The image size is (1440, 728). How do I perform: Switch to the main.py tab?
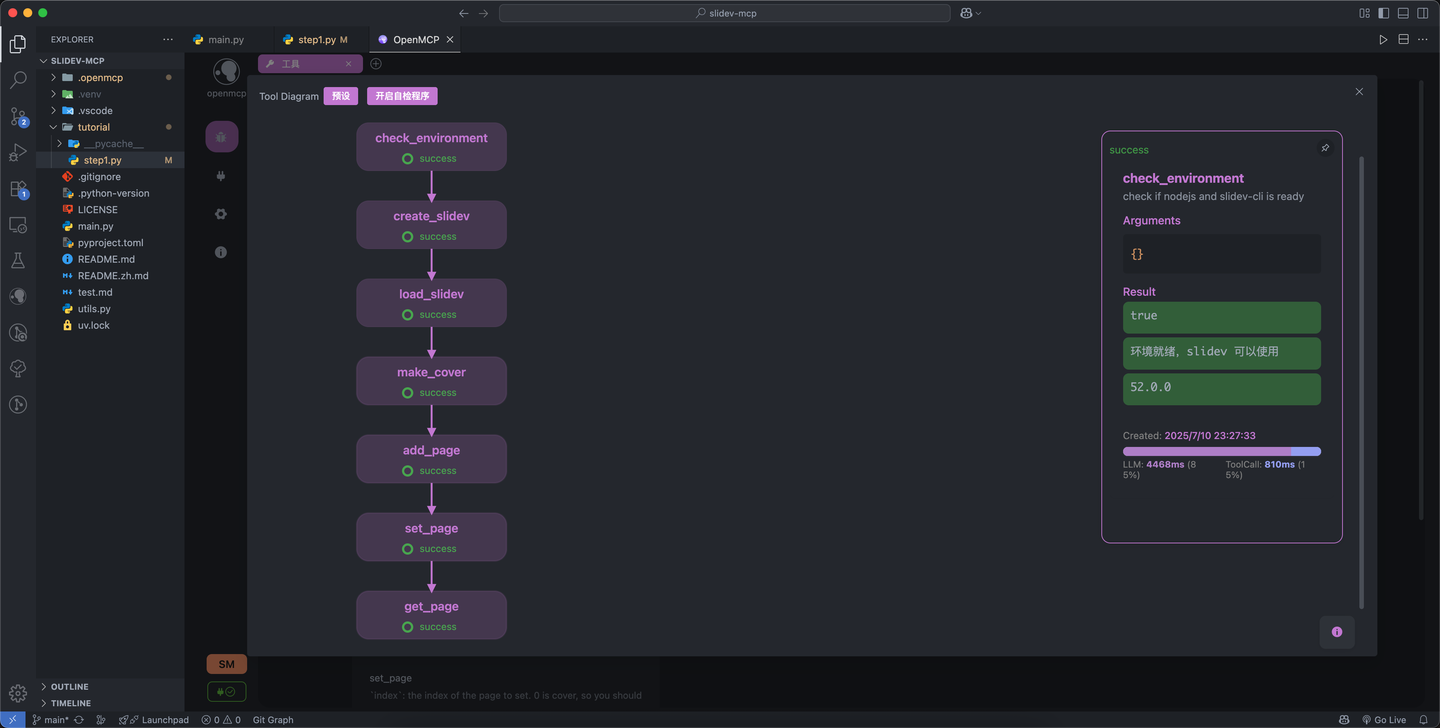click(226, 40)
